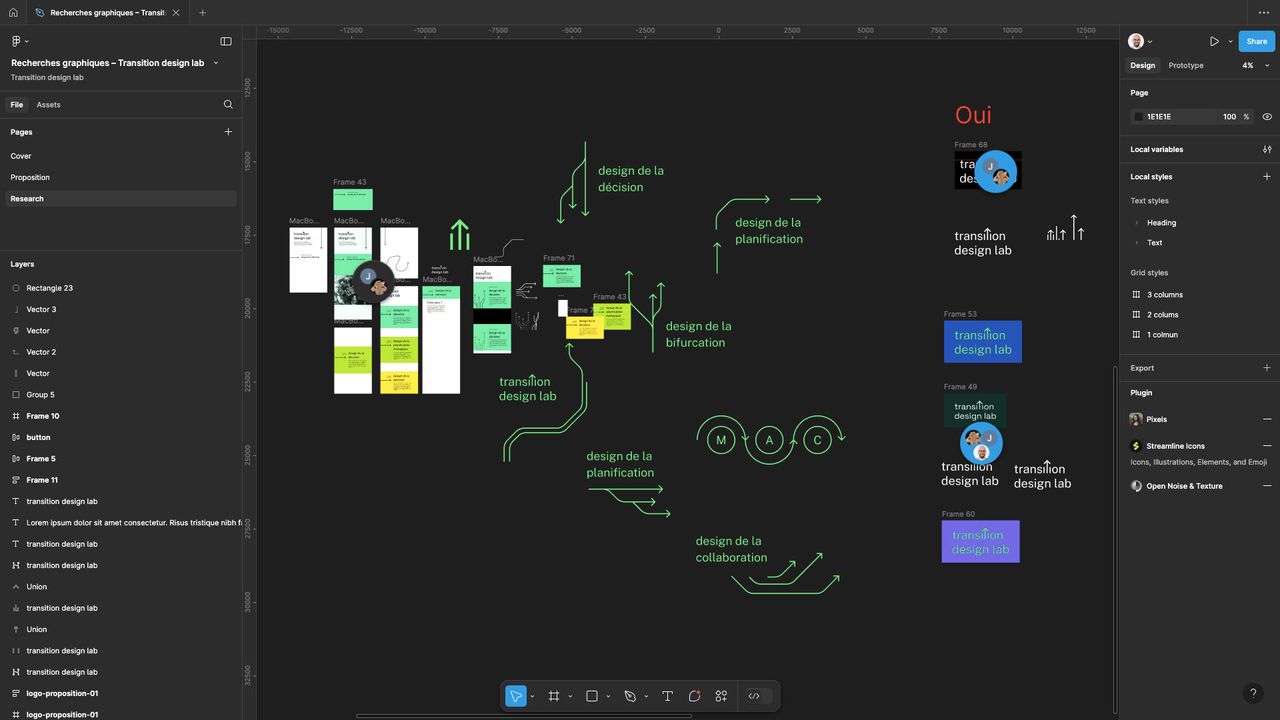Select the Frame 10 layer

[x=43, y=416]
